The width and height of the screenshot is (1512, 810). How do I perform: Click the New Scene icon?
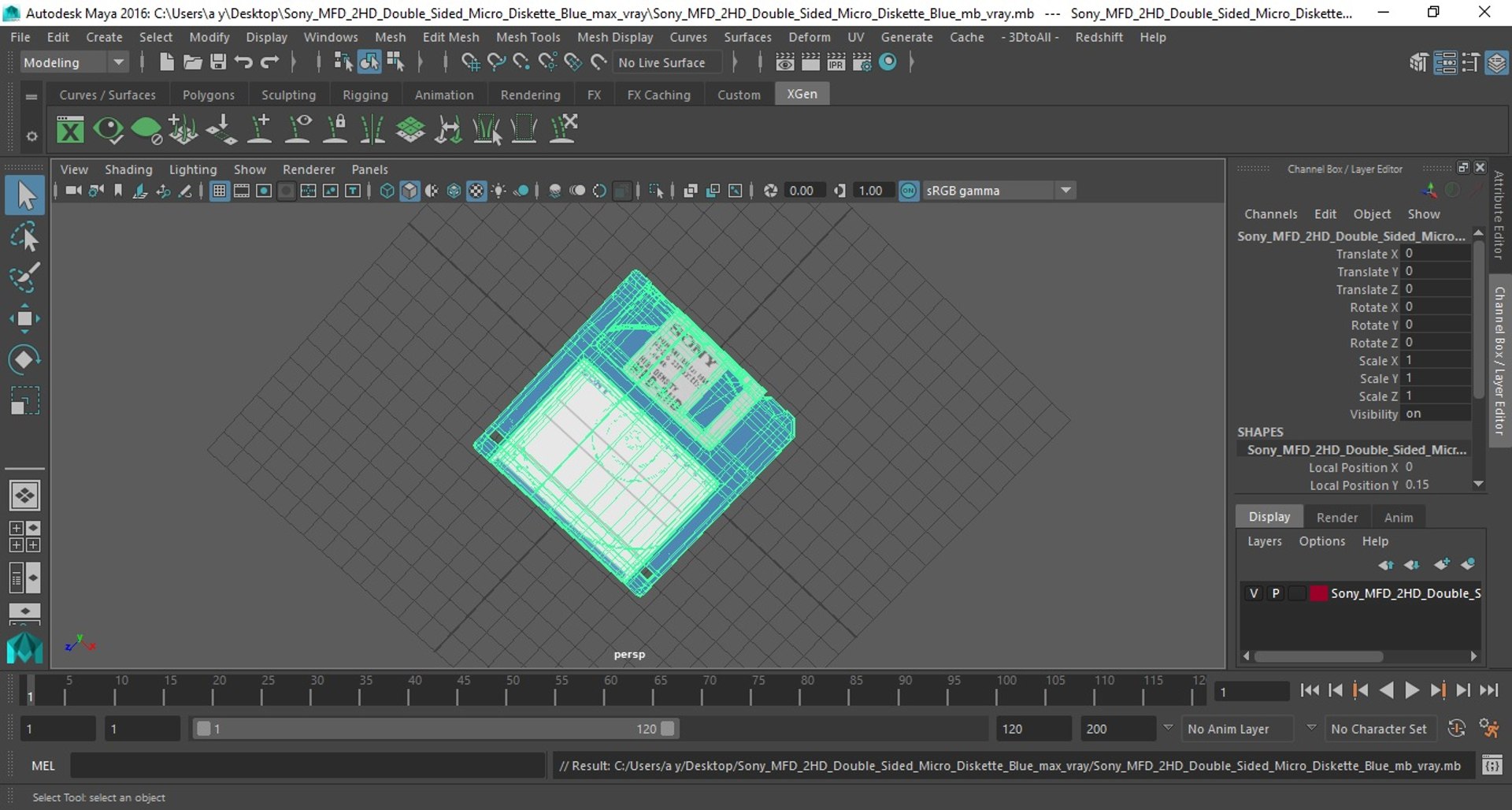click(x=166, y=62)
